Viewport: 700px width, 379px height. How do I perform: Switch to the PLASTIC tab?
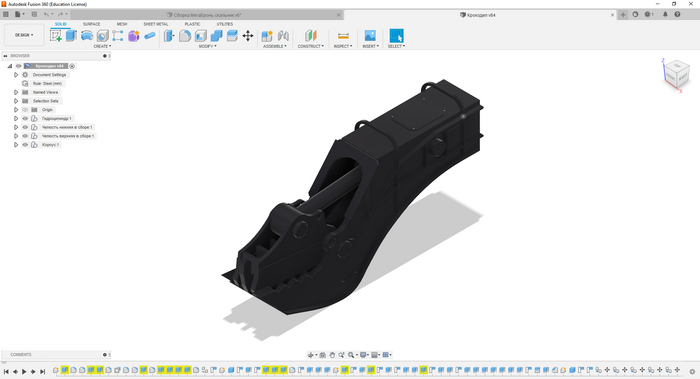192,24
